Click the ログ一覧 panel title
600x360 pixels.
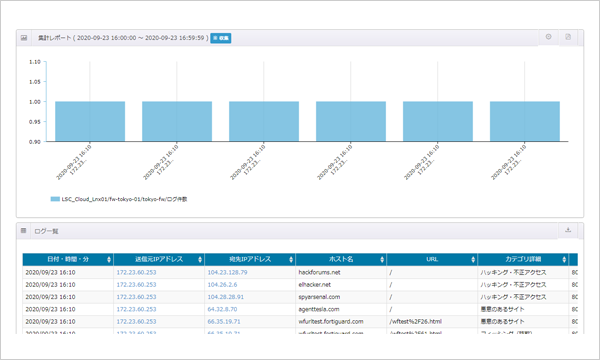pyautogui.click(x=46, y=231)
